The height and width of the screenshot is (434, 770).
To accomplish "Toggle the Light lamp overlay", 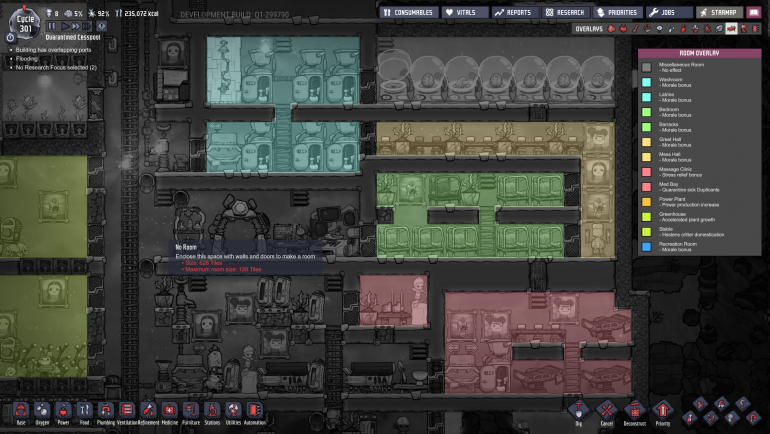I will 659,29.
